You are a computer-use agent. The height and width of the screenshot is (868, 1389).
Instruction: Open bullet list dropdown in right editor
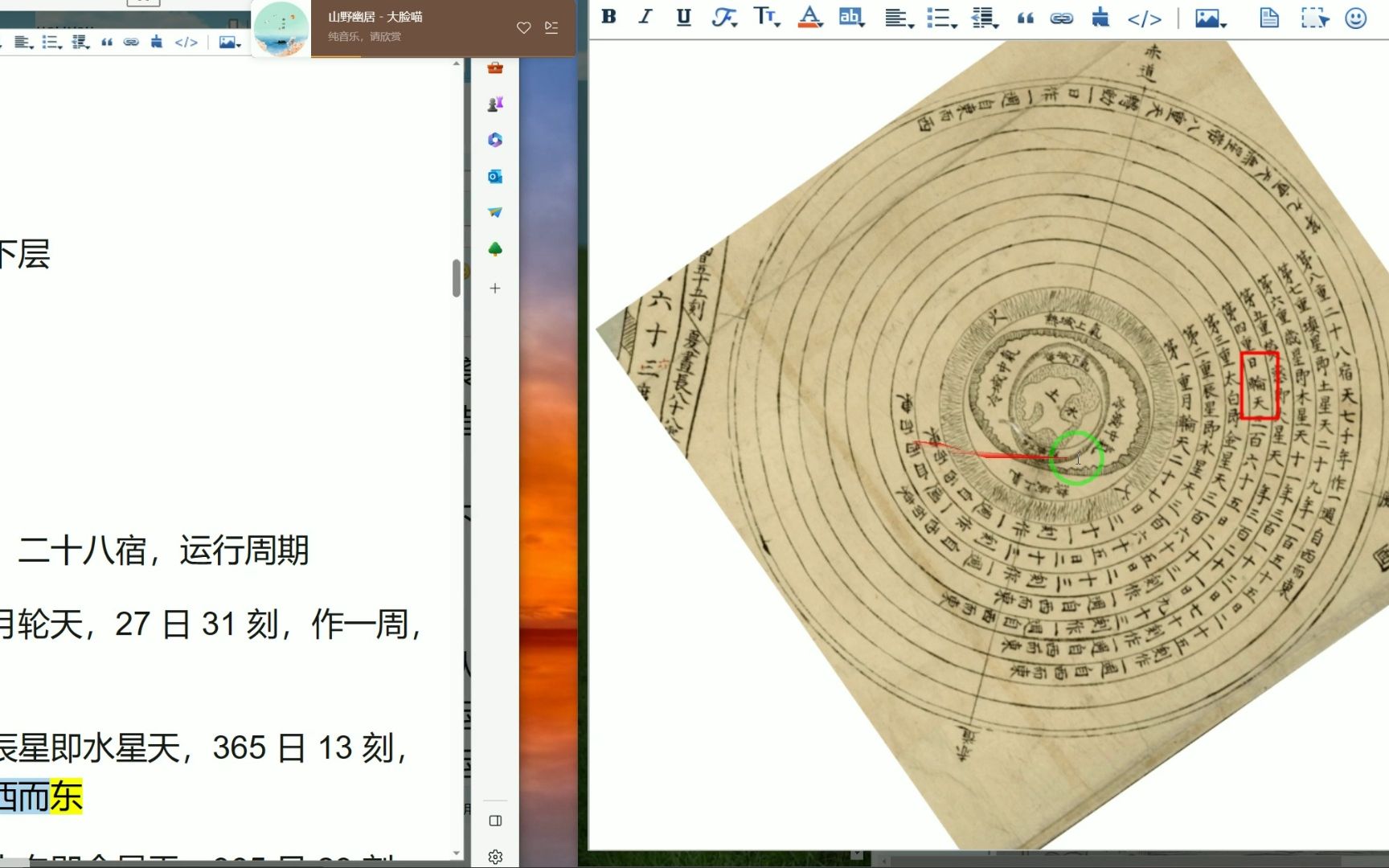click(x=941, y=18)
